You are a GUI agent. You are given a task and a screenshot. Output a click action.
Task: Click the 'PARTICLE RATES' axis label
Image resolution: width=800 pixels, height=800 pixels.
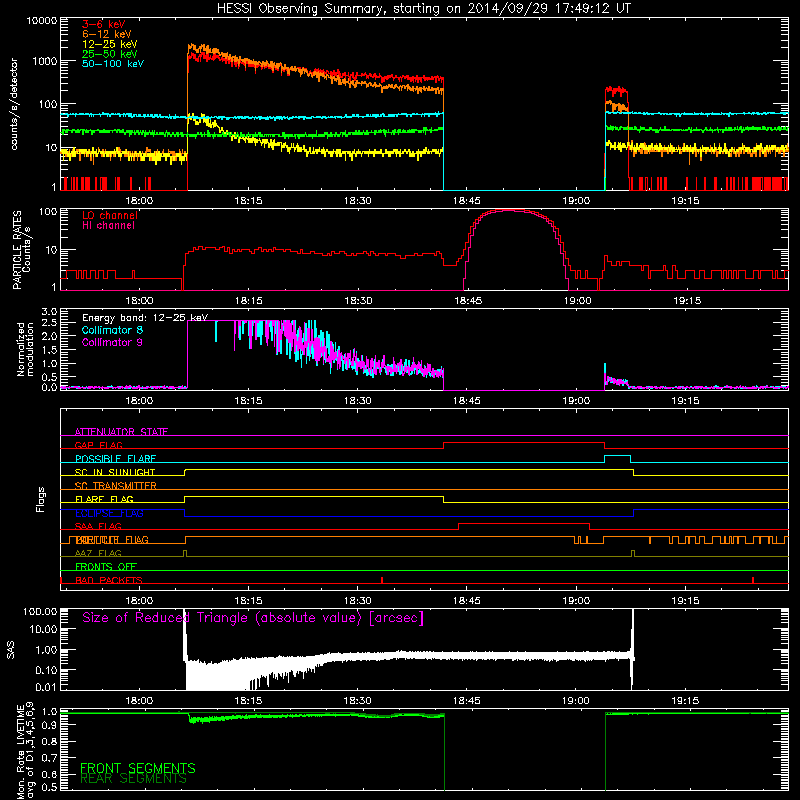point(17,250)
